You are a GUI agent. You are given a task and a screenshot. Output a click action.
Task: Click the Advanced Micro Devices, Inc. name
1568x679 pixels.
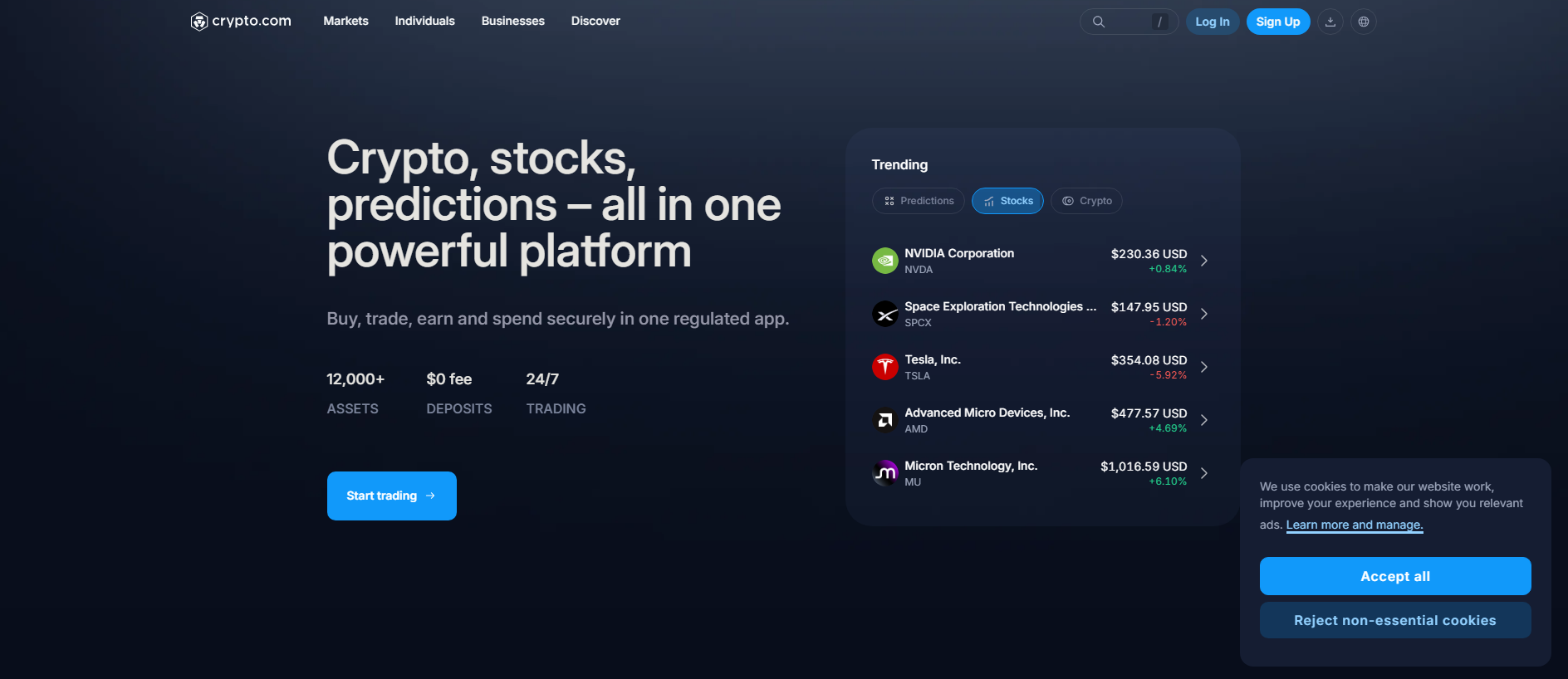pos(987,413)
